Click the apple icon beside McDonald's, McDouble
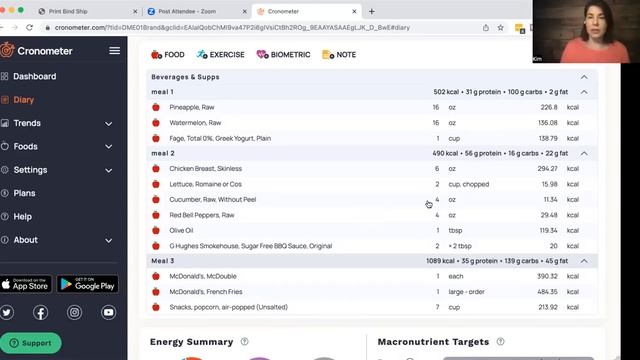 (156, 276)
